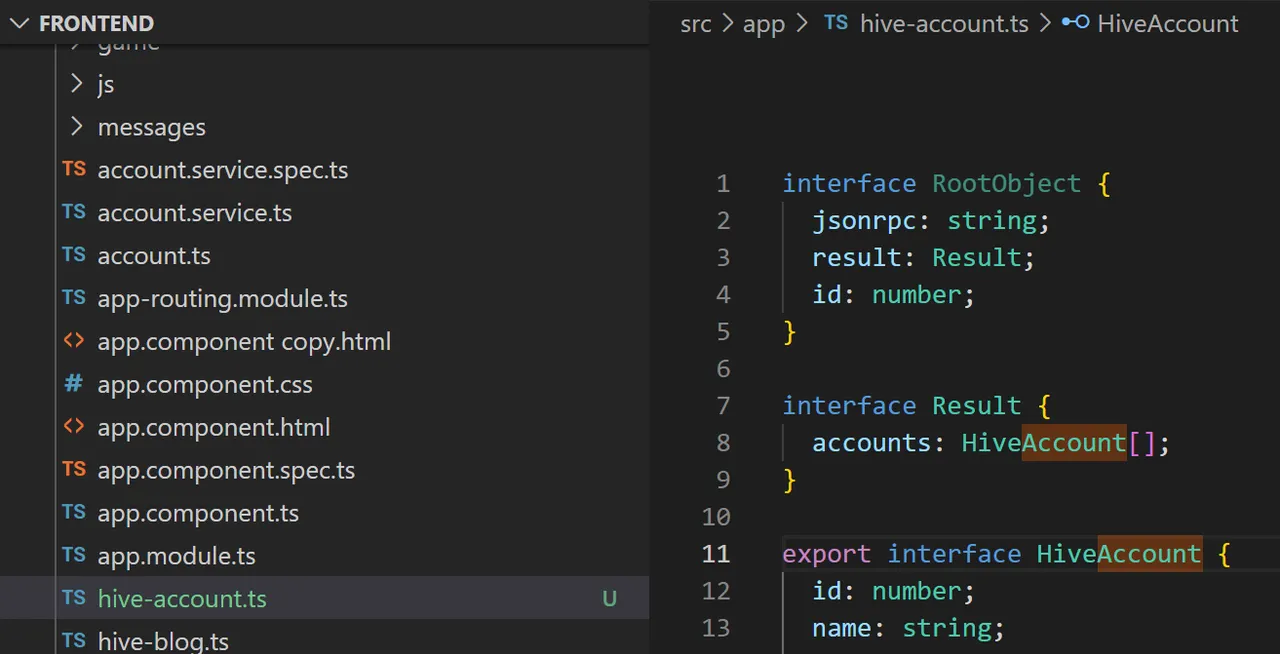Viewport: 1280px width, 654px height.
Task: Click TS icon of hive-blog.ts
Action: point(74,641)
